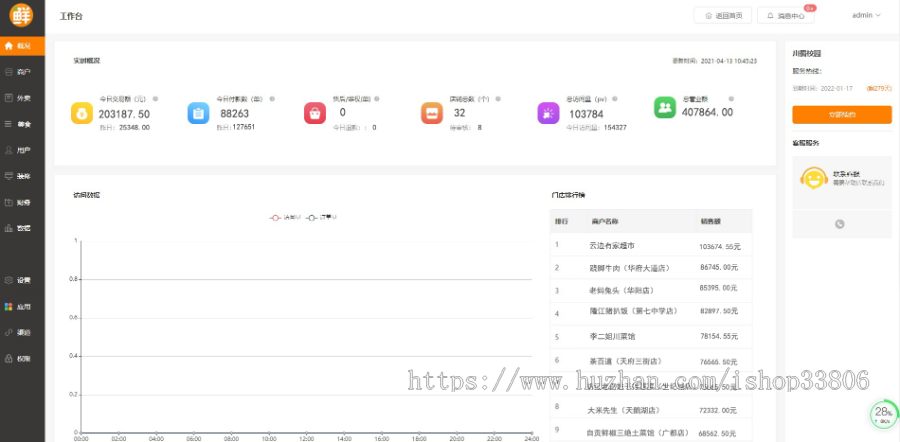
Task: Open the 应用 apps colorful grid icon
Action: [x=9, y=307]
